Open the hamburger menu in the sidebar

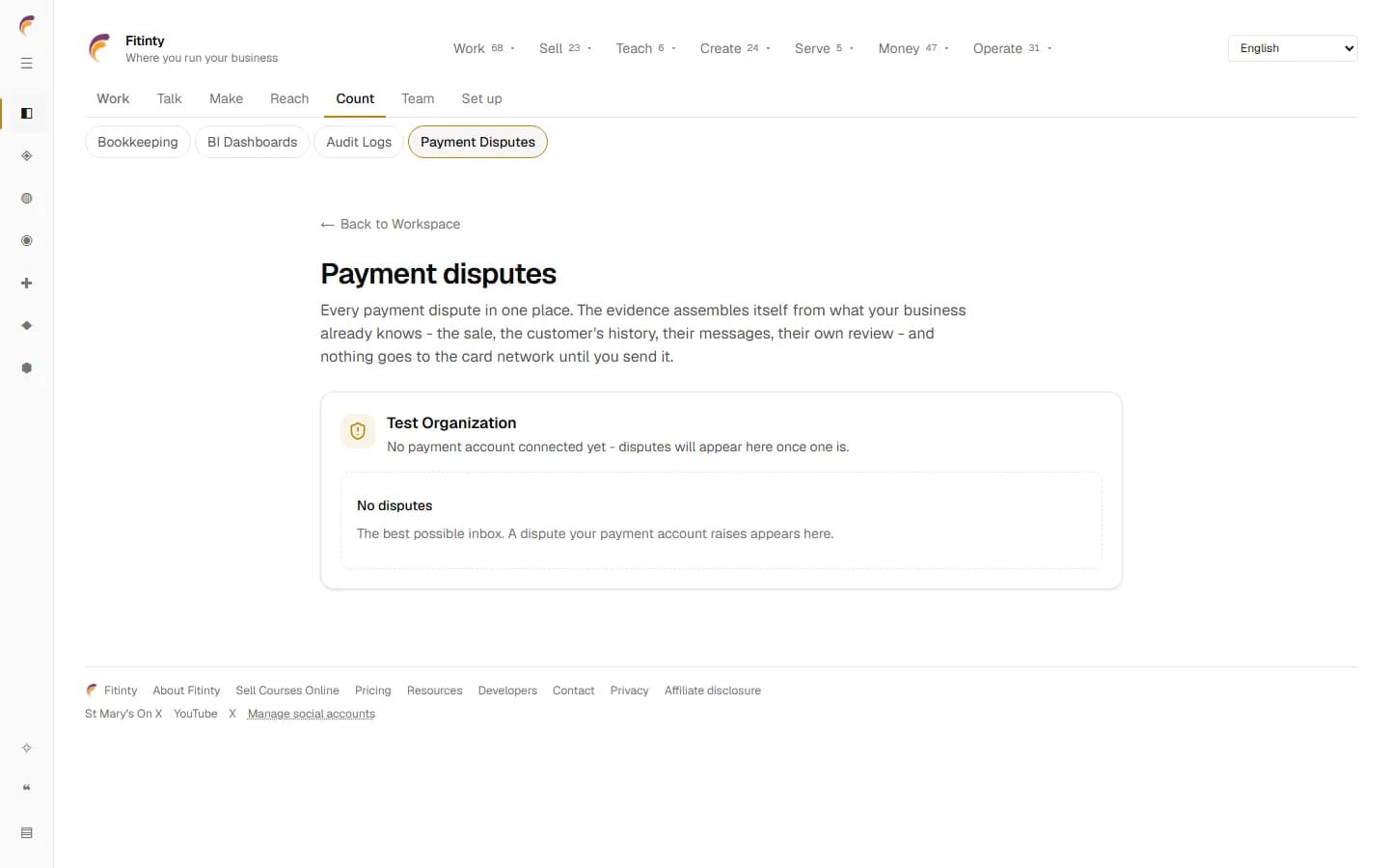tap(27, 64)
